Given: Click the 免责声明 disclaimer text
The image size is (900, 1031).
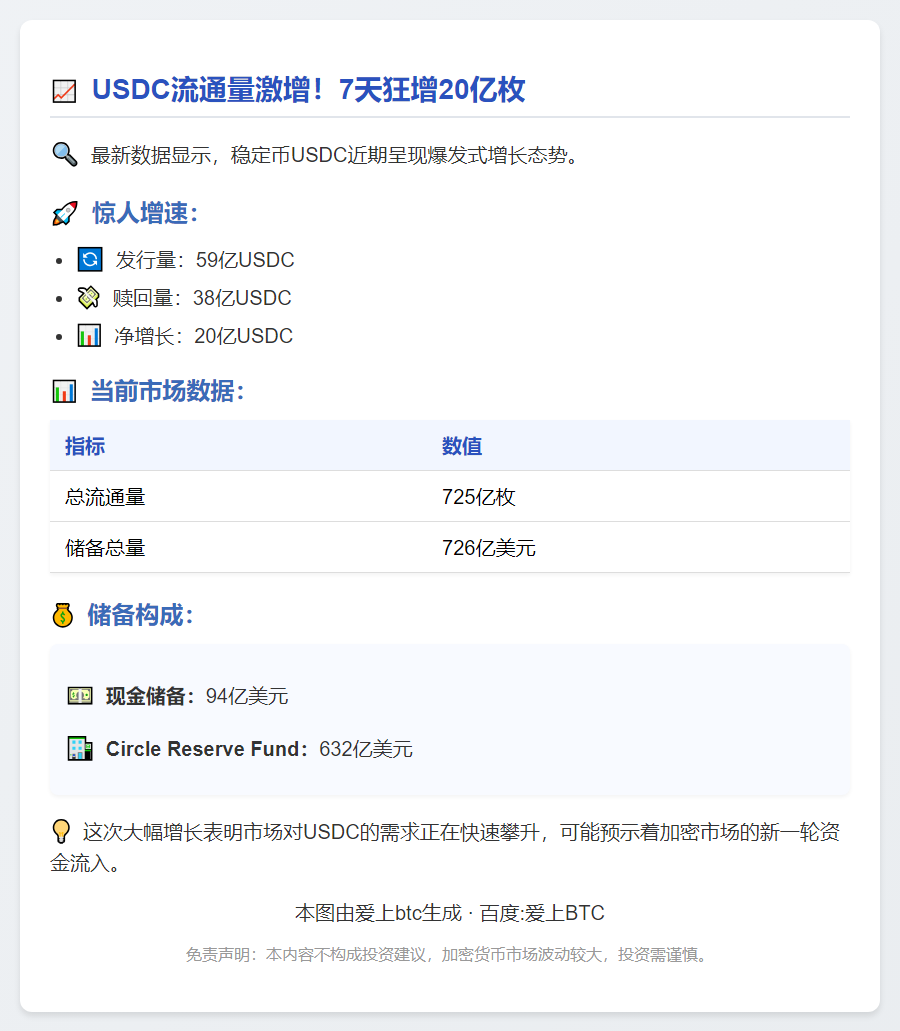Looking at the screenshot, I should pyautogui.click(x=449, y=955).
